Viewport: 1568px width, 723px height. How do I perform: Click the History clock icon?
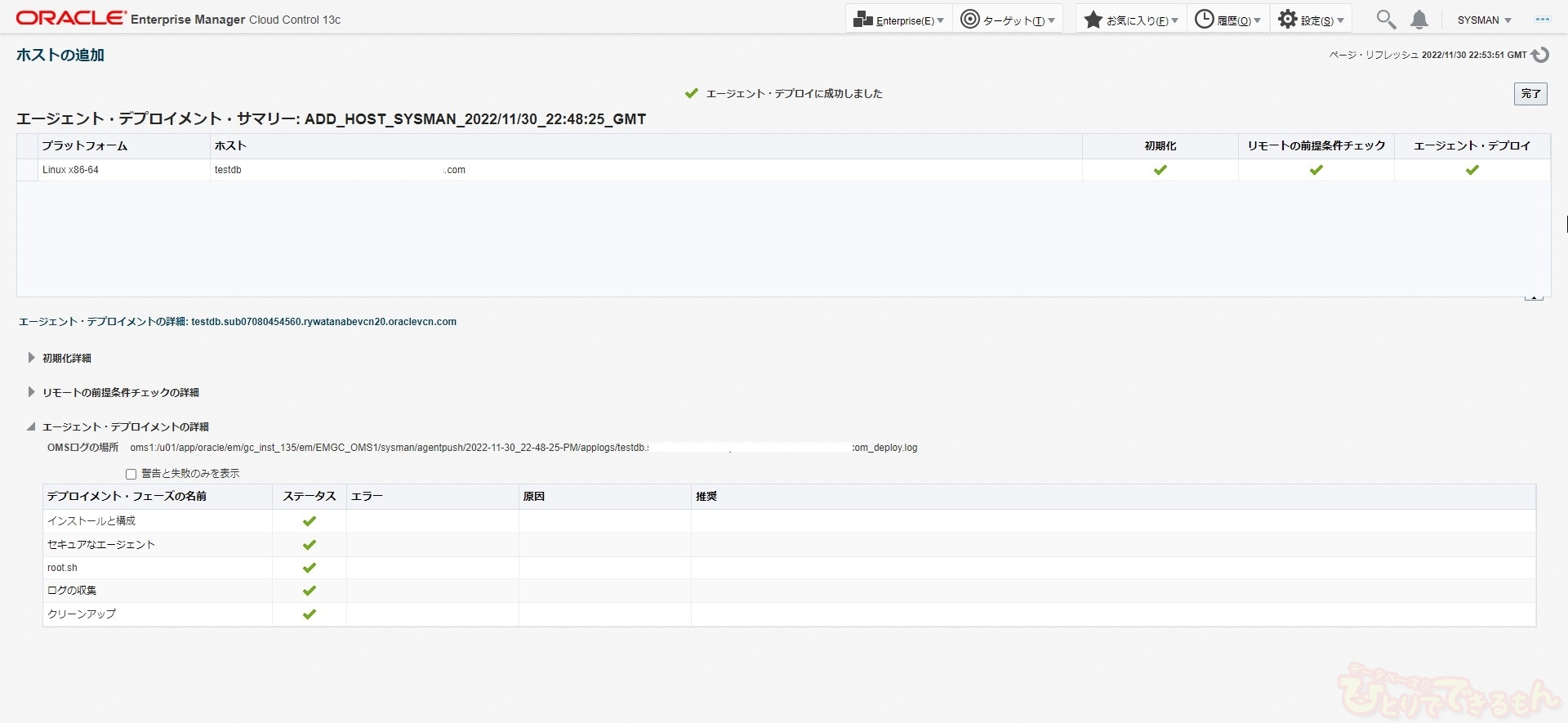[x=1204, y=20]
